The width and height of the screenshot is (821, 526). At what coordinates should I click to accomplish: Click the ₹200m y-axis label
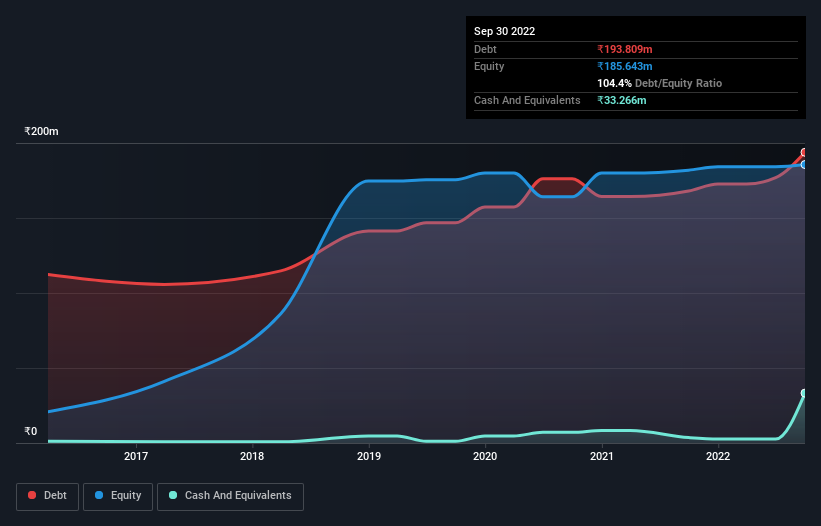[x=41, y=131]
